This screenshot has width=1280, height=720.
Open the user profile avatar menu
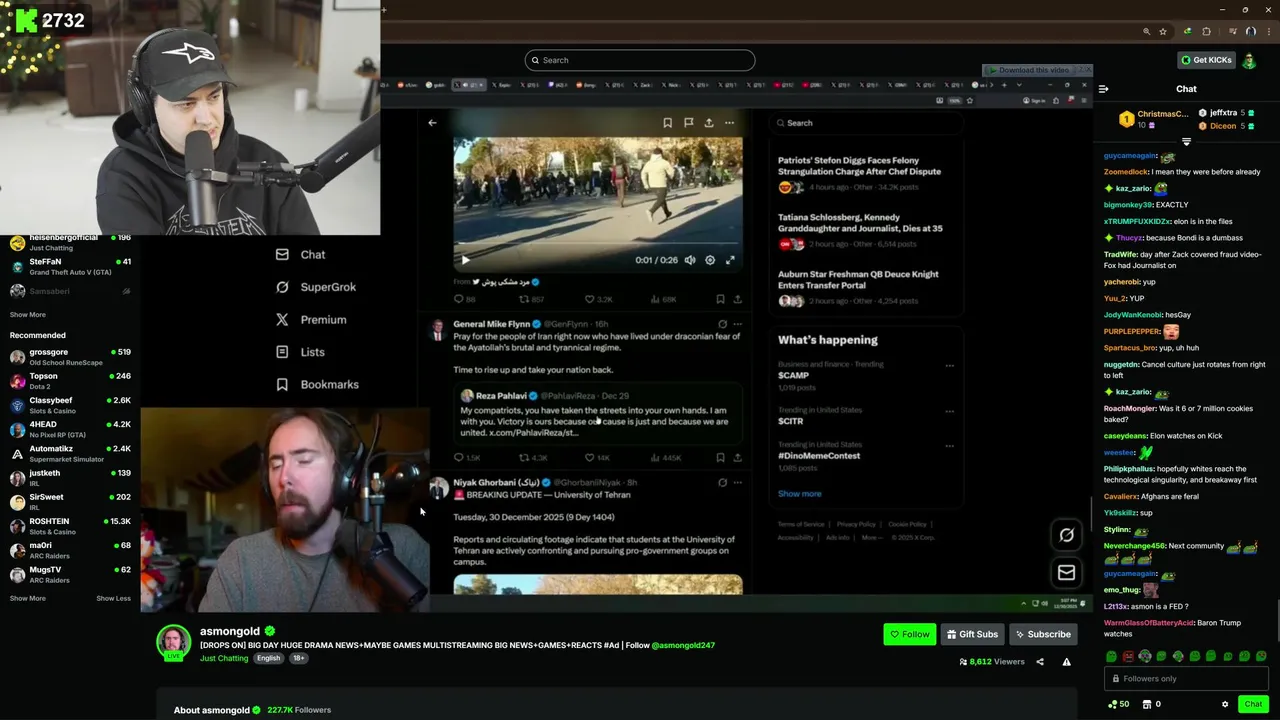(1249, 60)
